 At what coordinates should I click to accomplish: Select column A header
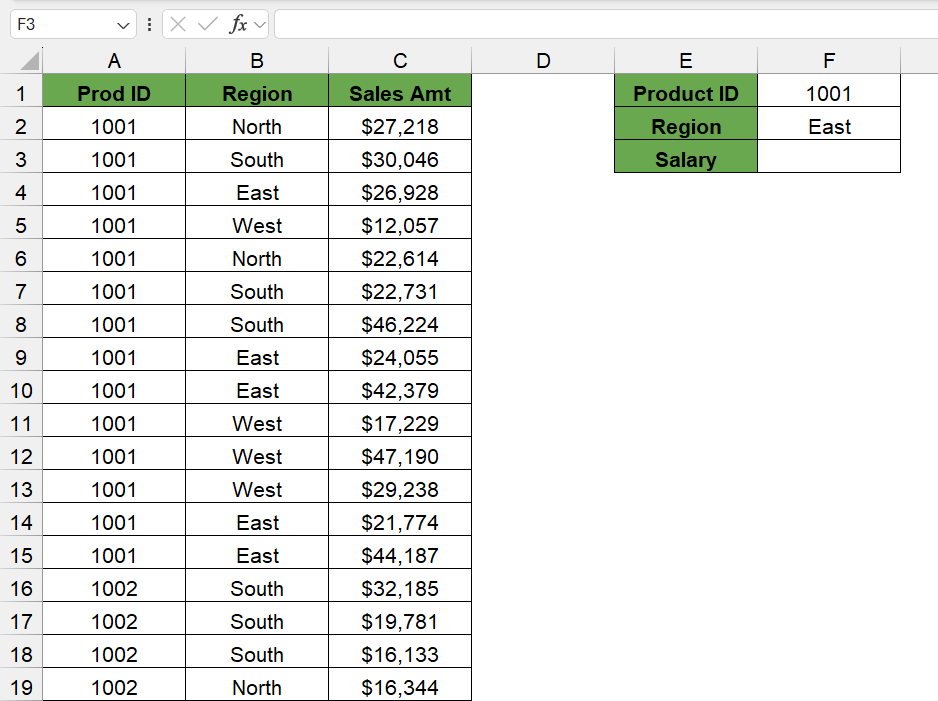[x=114, y=61]
